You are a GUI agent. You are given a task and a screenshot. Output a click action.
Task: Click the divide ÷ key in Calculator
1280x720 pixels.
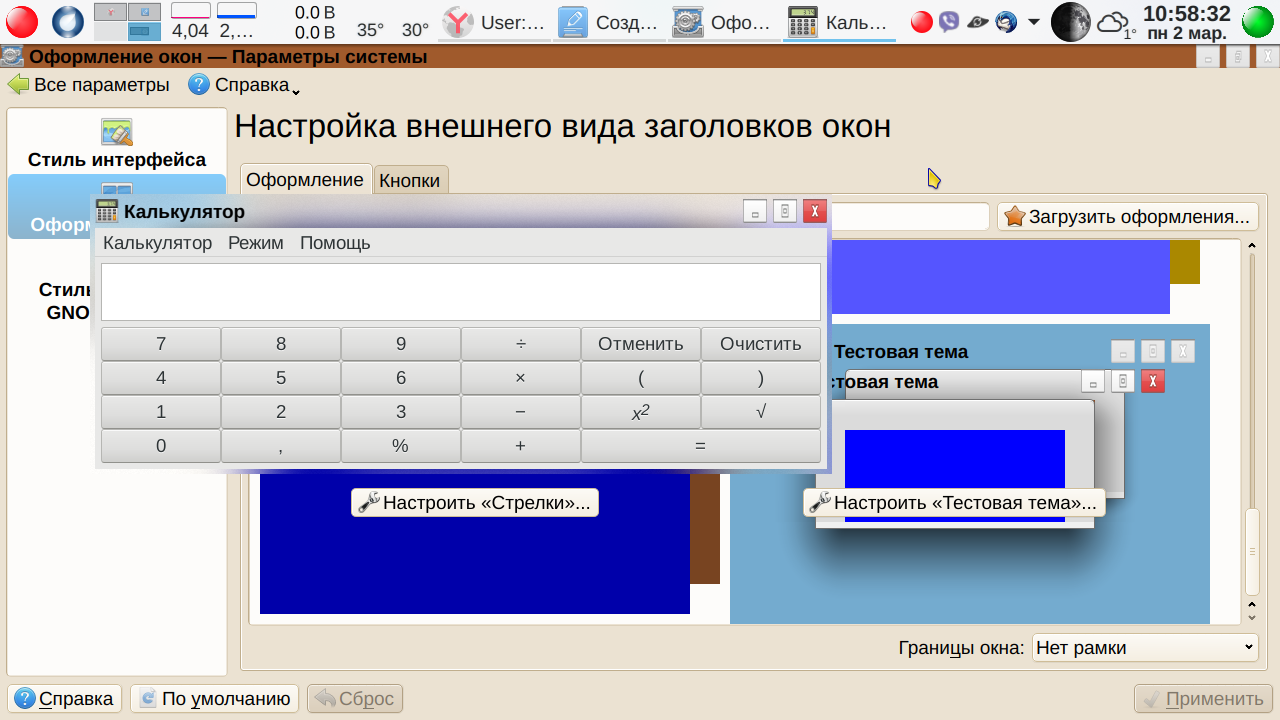(521, 344)
